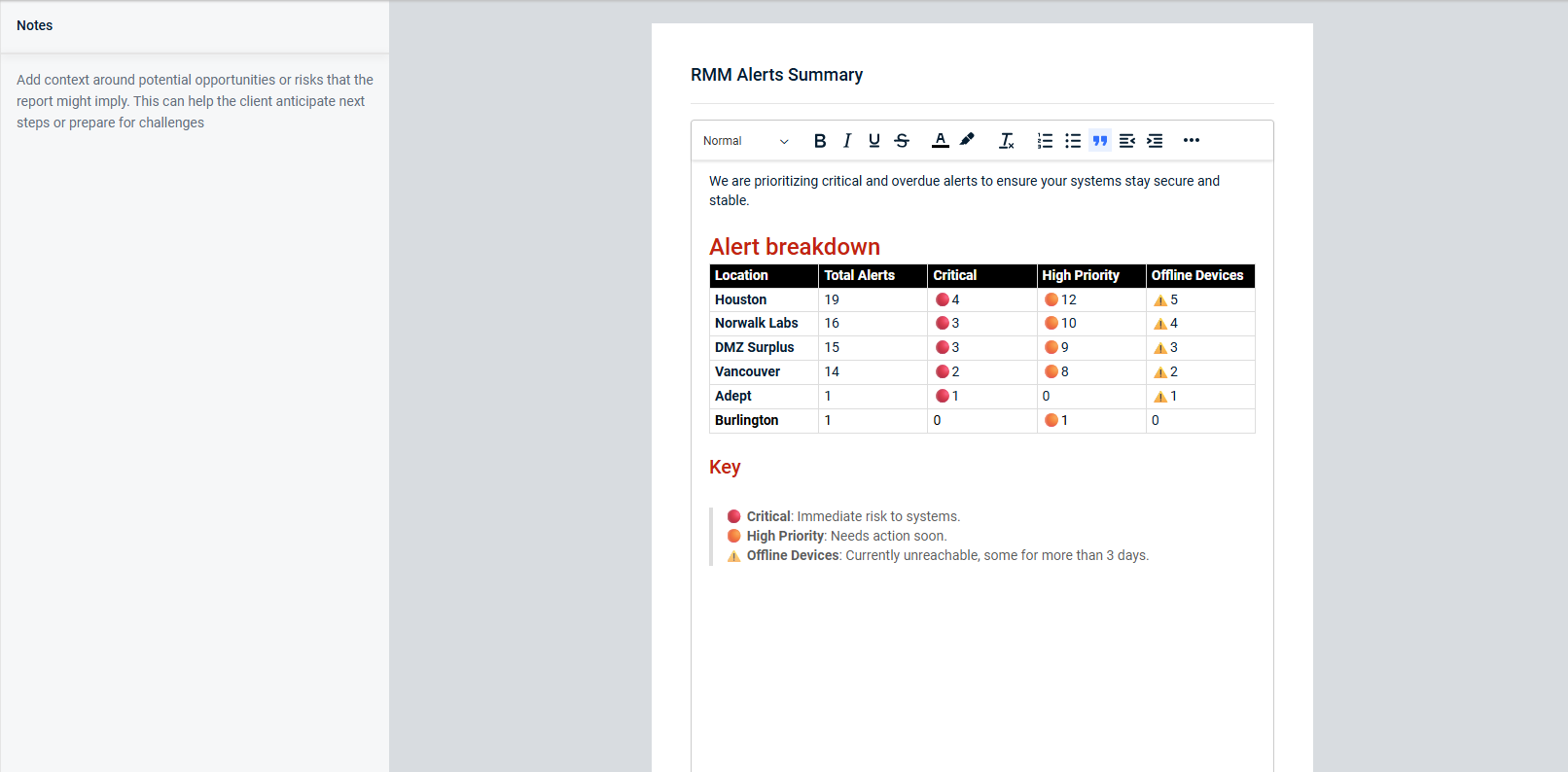Toggle bold formatting
Viewport: 1568px width, 772px height.
[820, 141]
